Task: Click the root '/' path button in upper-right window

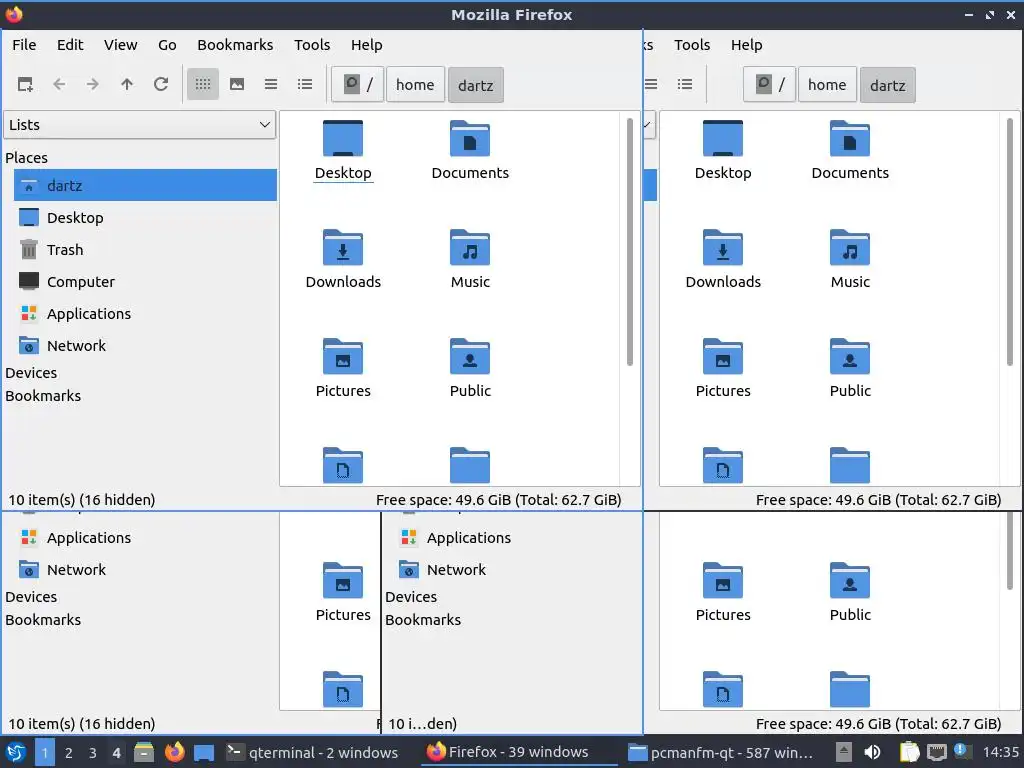Action: click(x=769, y=85)
